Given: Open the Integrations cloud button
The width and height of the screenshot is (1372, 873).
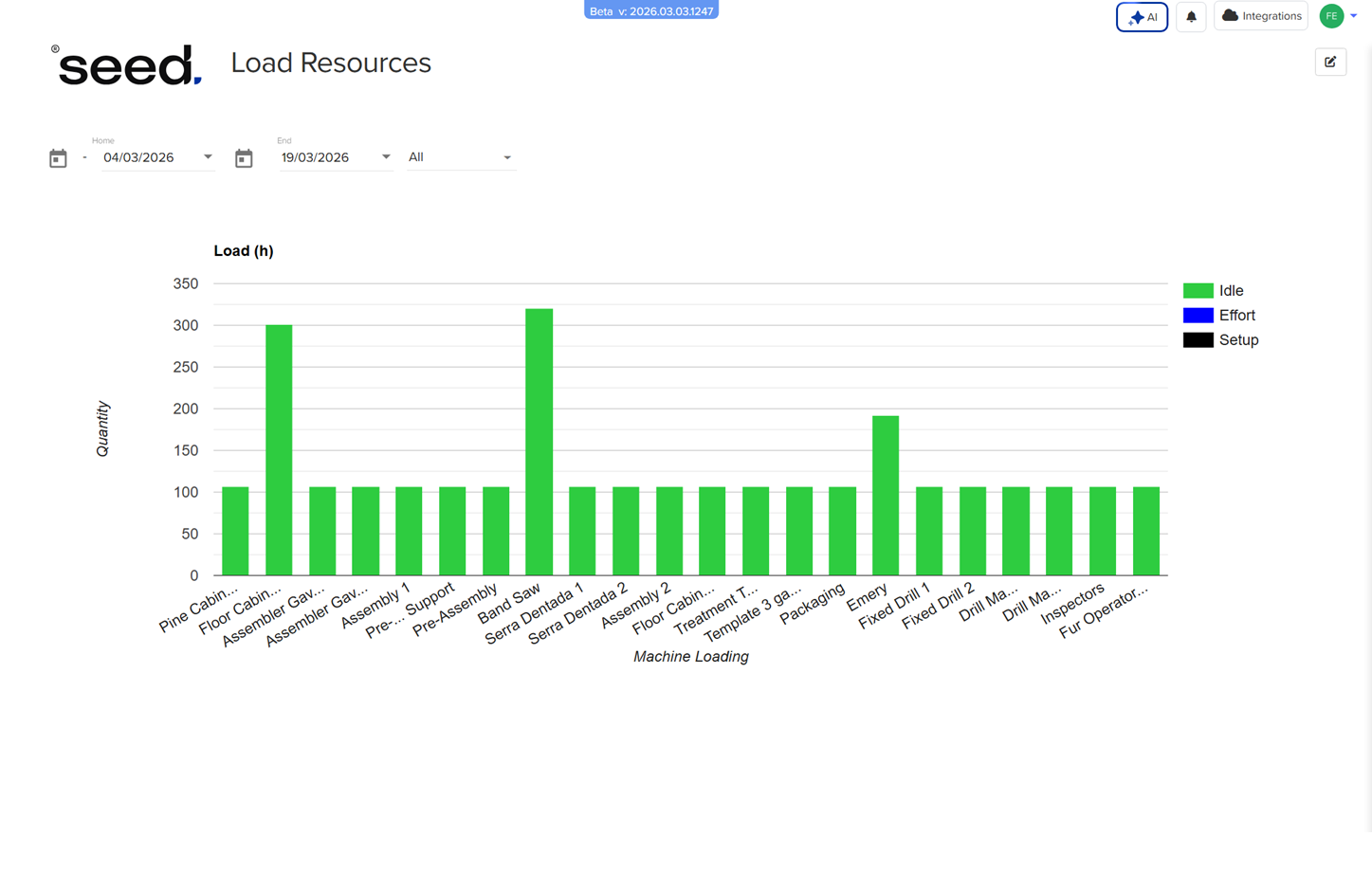Looking at the screenshot, I should (1260, 16).
